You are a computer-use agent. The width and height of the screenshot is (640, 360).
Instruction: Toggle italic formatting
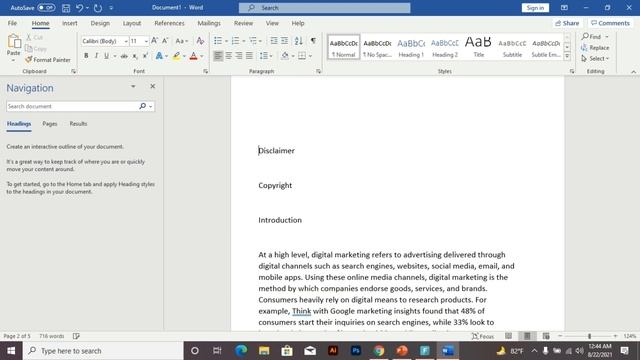(96, 56)
